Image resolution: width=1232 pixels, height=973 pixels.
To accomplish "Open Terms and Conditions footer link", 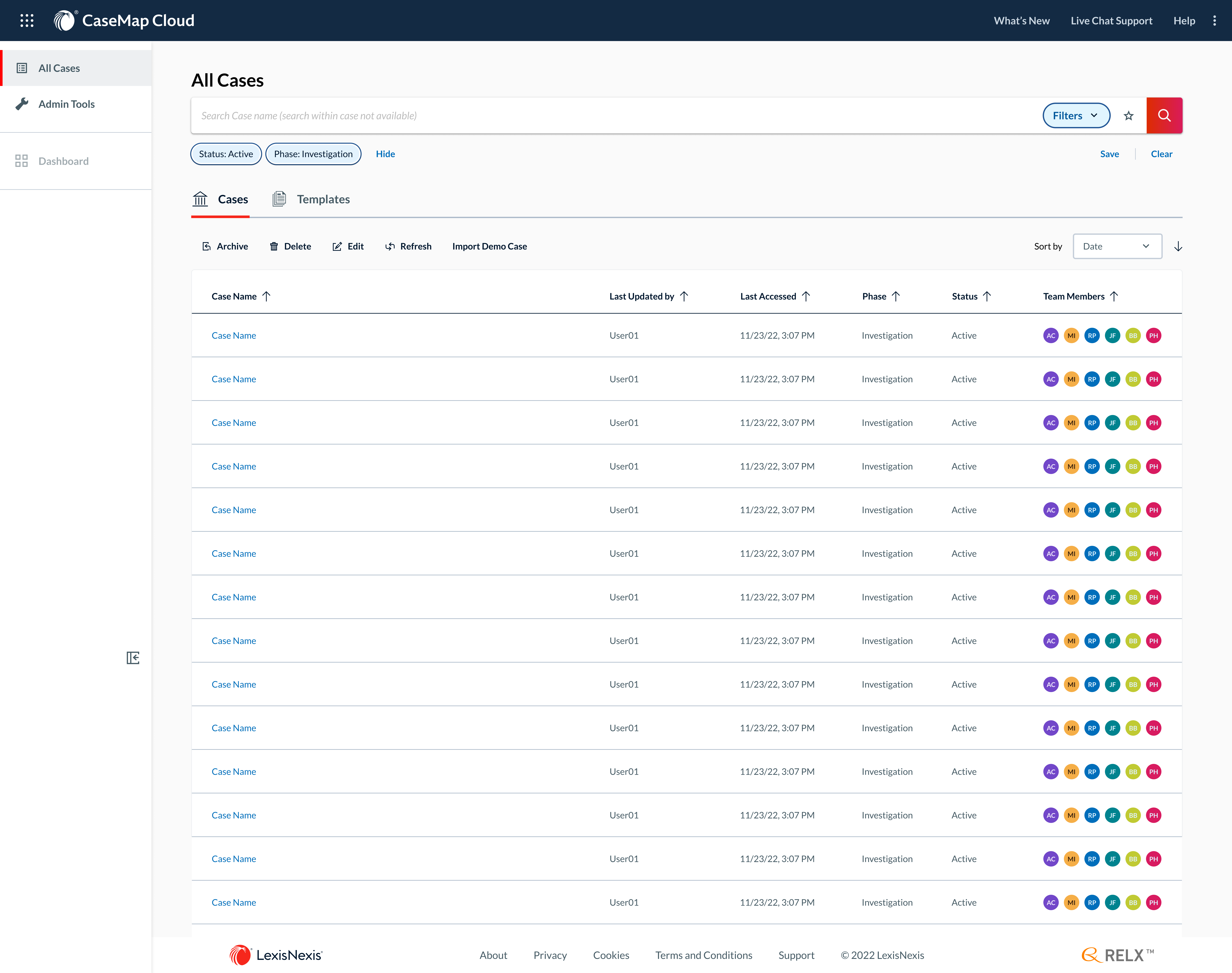I will point(704,955).
